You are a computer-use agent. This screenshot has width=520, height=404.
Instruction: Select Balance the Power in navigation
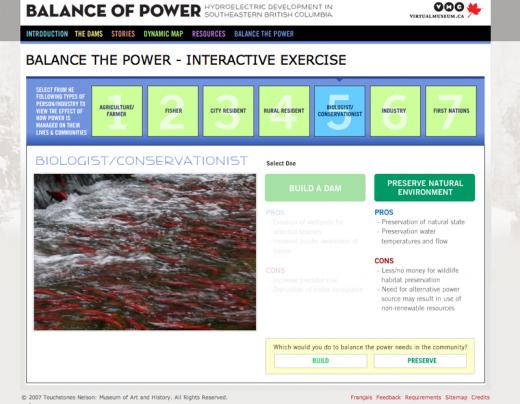tap(264, 34)
